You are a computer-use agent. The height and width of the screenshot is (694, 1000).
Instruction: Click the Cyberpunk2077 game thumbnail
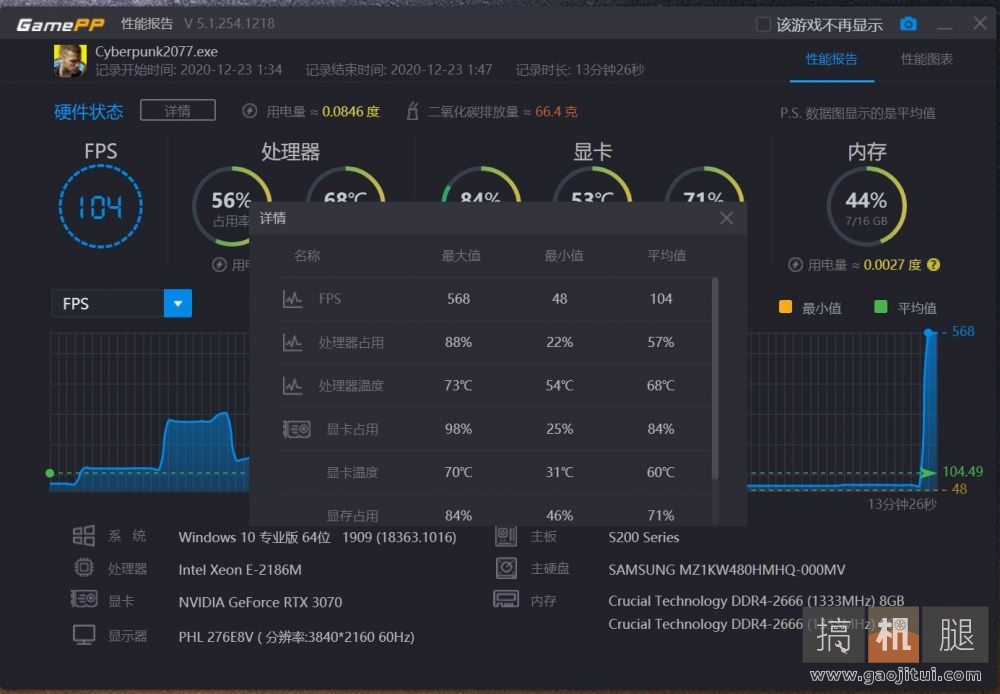70,61
